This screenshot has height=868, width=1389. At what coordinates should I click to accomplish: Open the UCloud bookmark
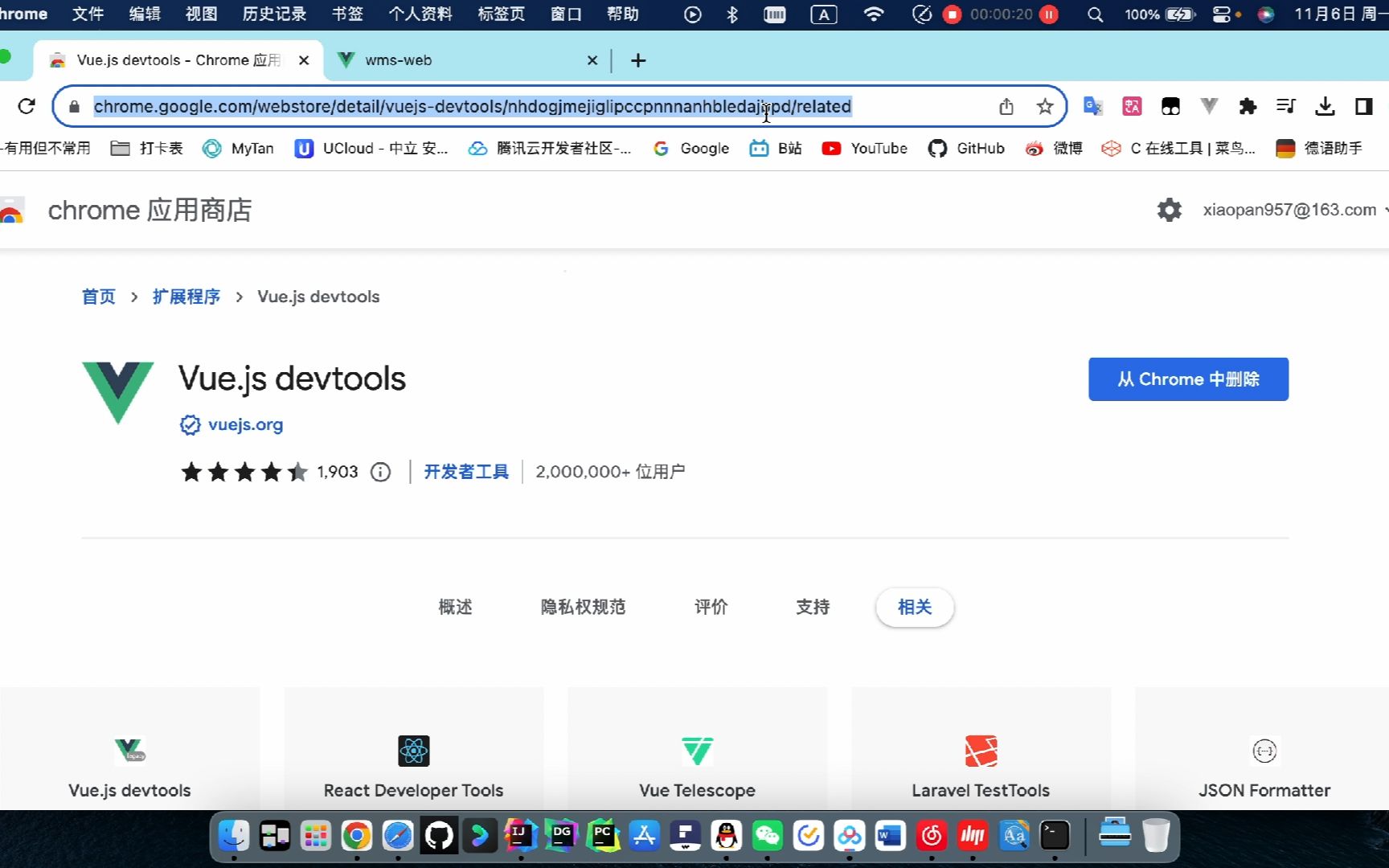371,149
